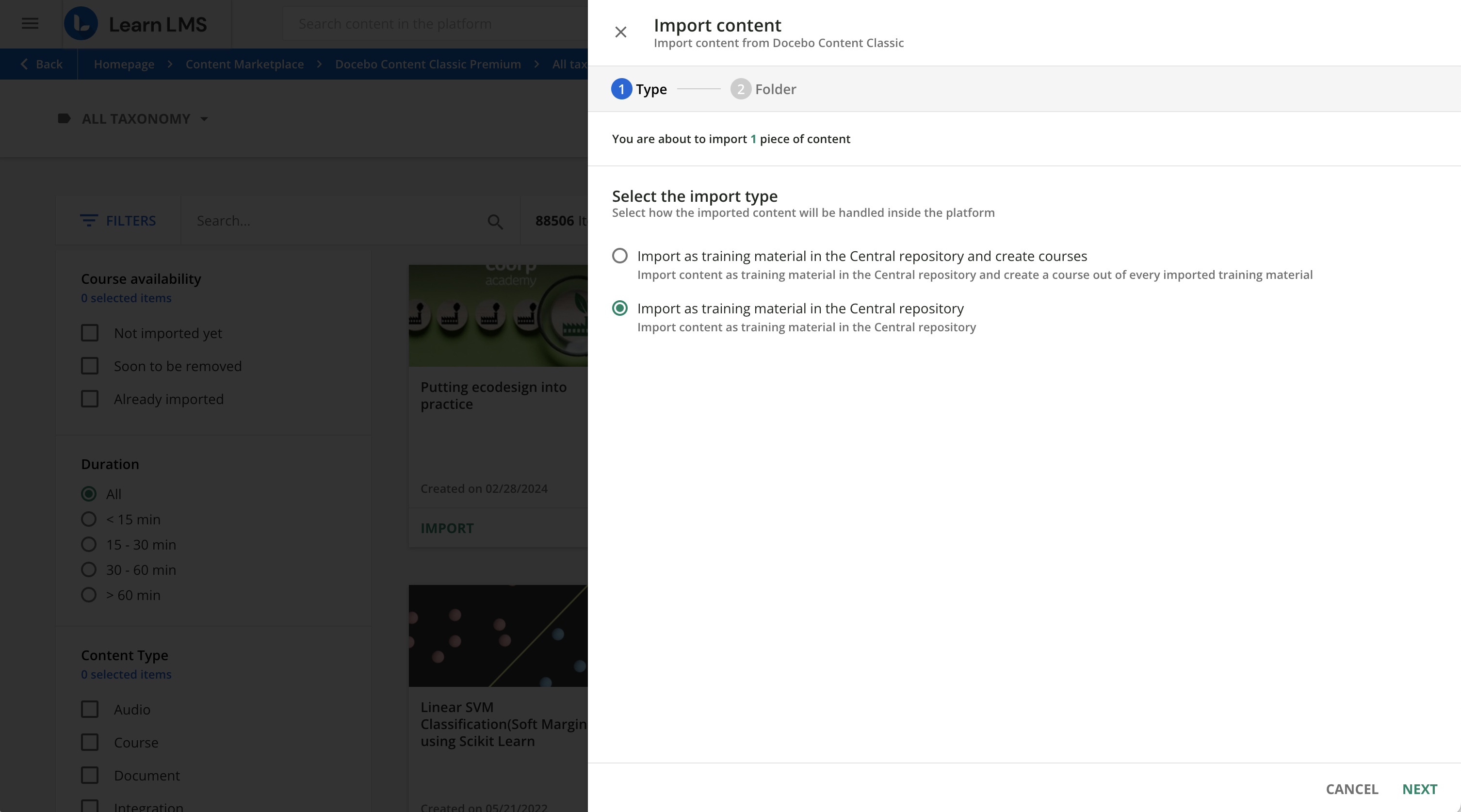Screen dimensions: 1461x812
Task: Click Created on 02/28/2024 text
Action: point(484,488)
